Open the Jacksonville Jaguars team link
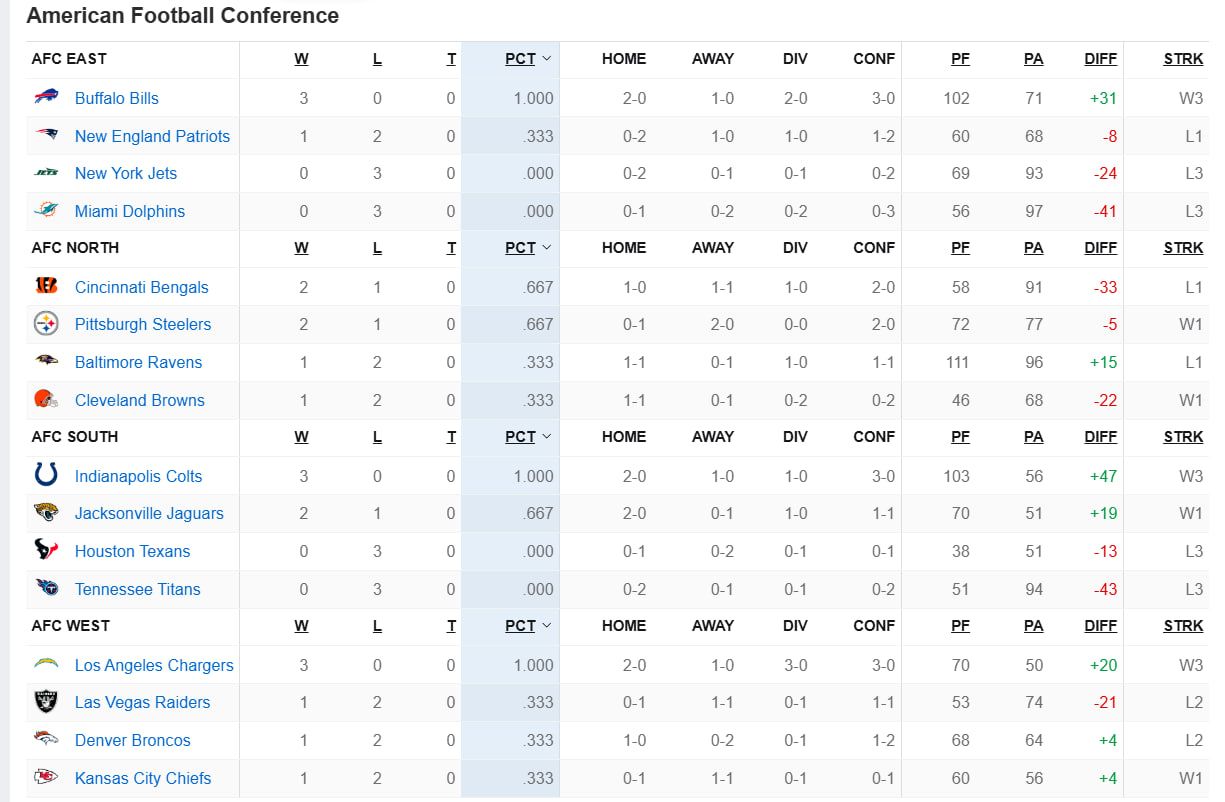 pos(149,513)
